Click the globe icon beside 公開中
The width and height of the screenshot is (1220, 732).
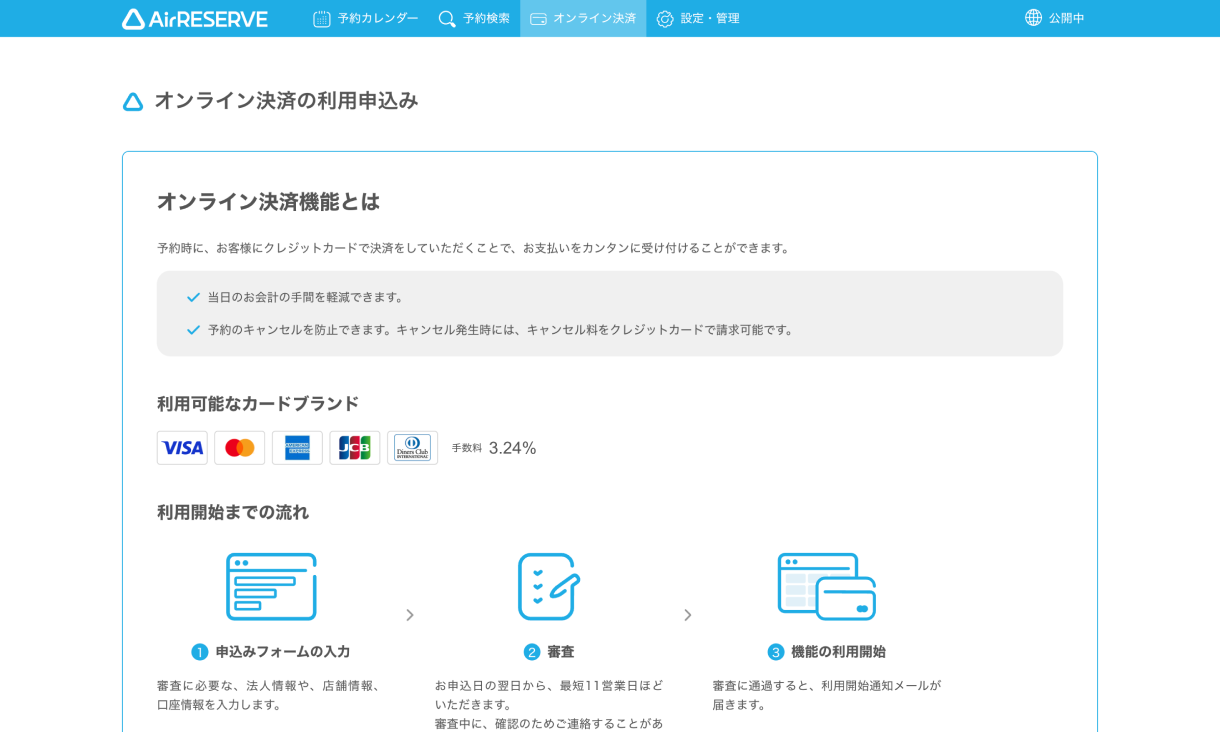click(1032, 18)
